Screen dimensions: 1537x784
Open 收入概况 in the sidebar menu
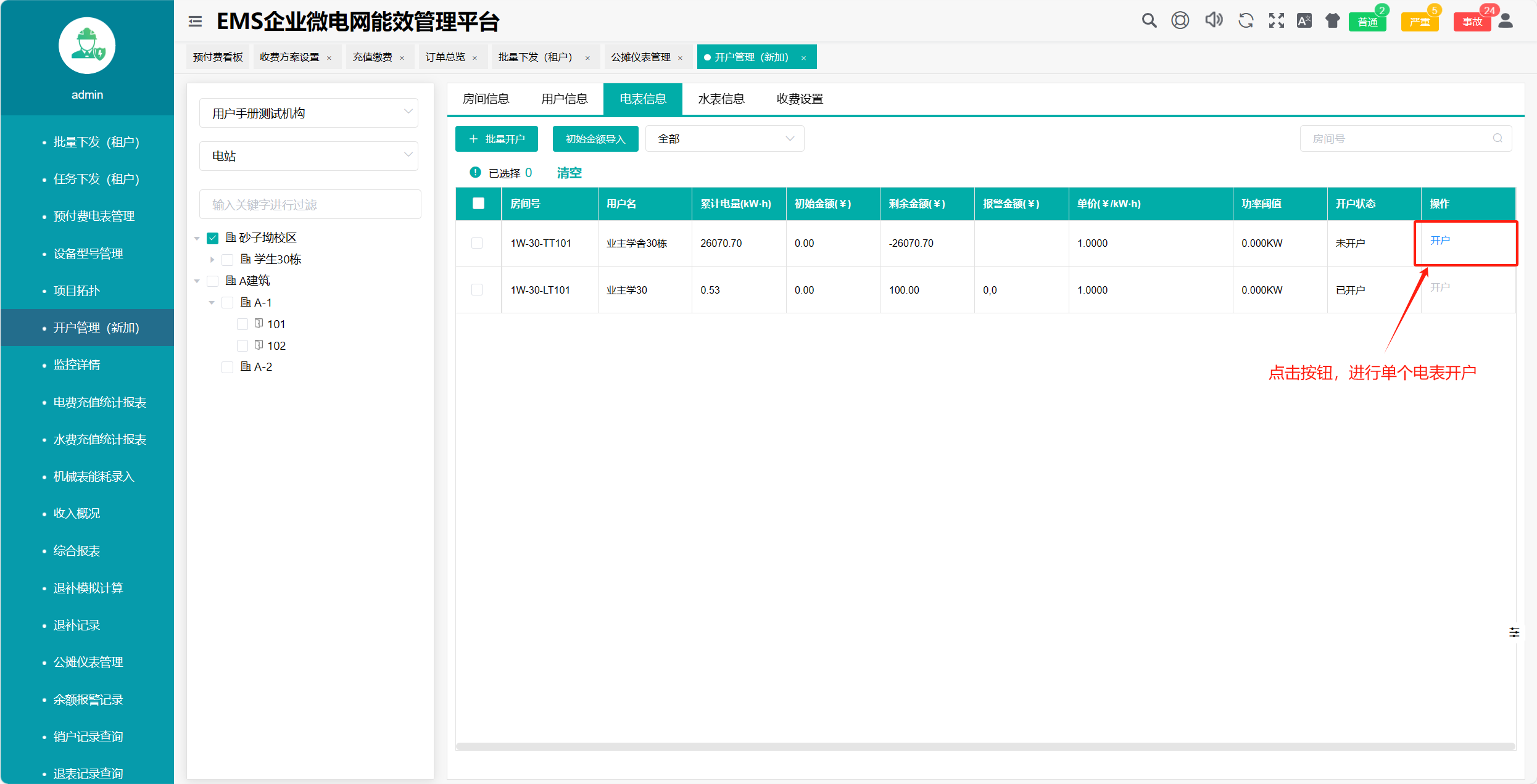pos(77,513)
